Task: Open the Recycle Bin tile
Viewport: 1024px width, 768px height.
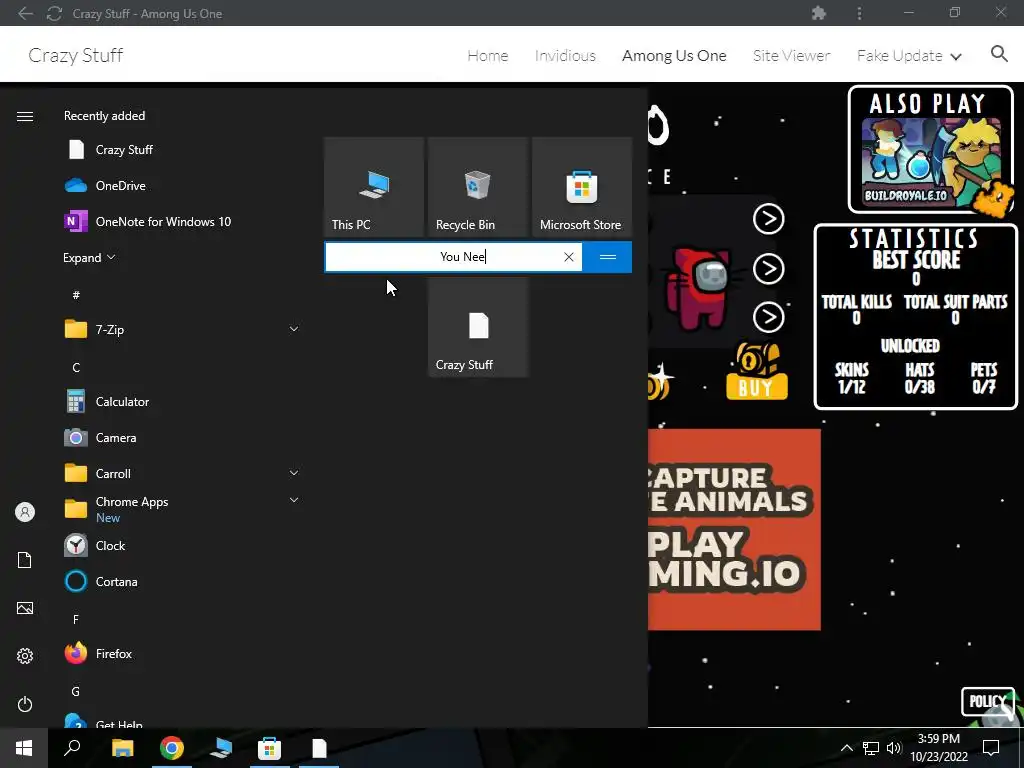Action: coord(477,187)
